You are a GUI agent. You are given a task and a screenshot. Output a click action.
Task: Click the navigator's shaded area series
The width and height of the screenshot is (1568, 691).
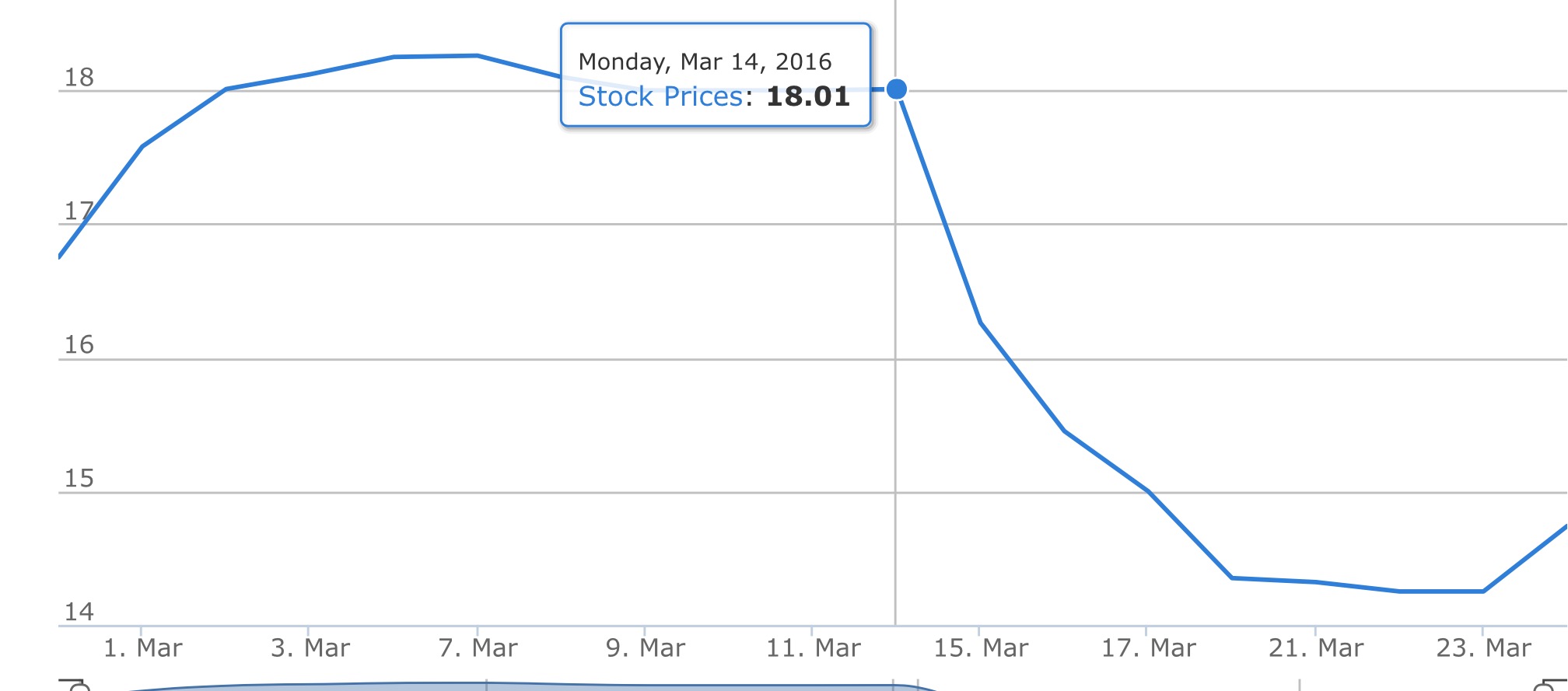pos(467,686)
